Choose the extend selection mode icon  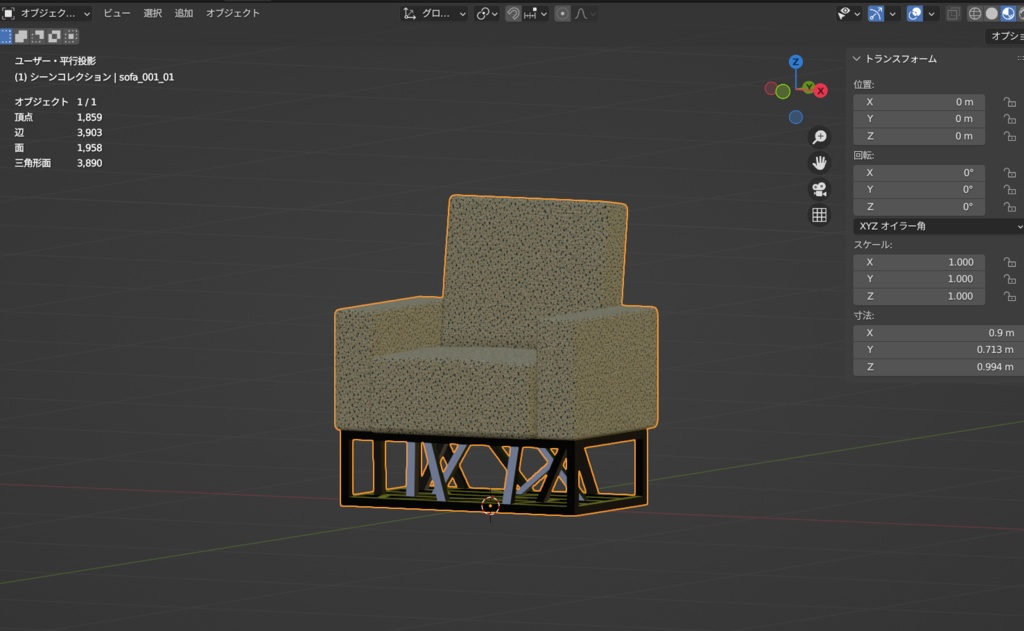22,37
